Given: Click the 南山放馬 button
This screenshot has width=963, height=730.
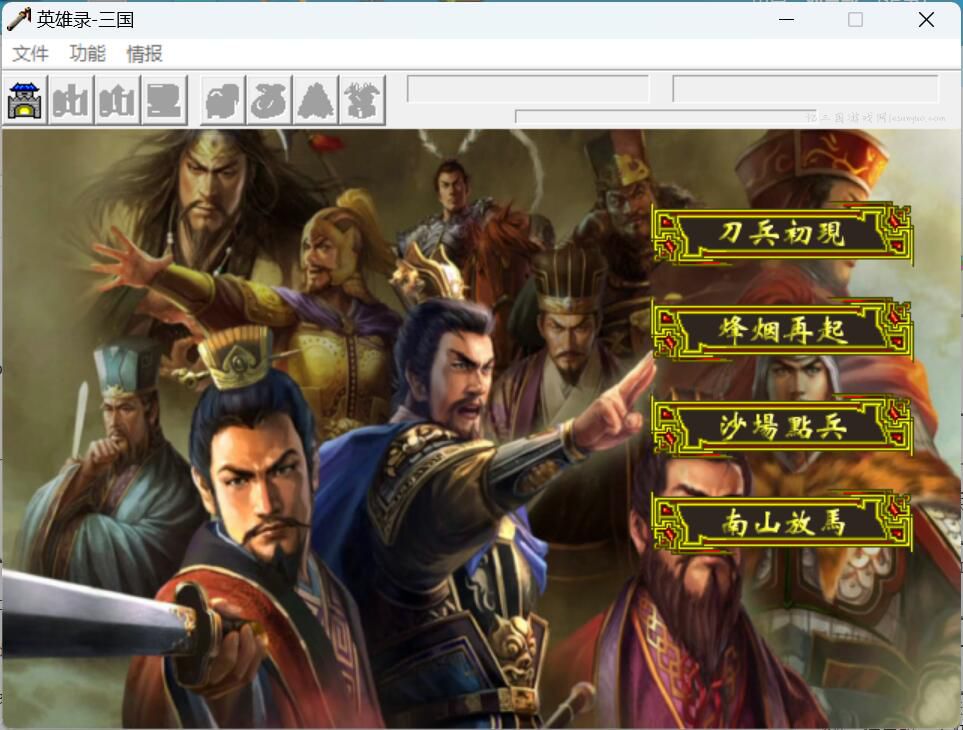Looking at the screenshot, I should [782, 522].
